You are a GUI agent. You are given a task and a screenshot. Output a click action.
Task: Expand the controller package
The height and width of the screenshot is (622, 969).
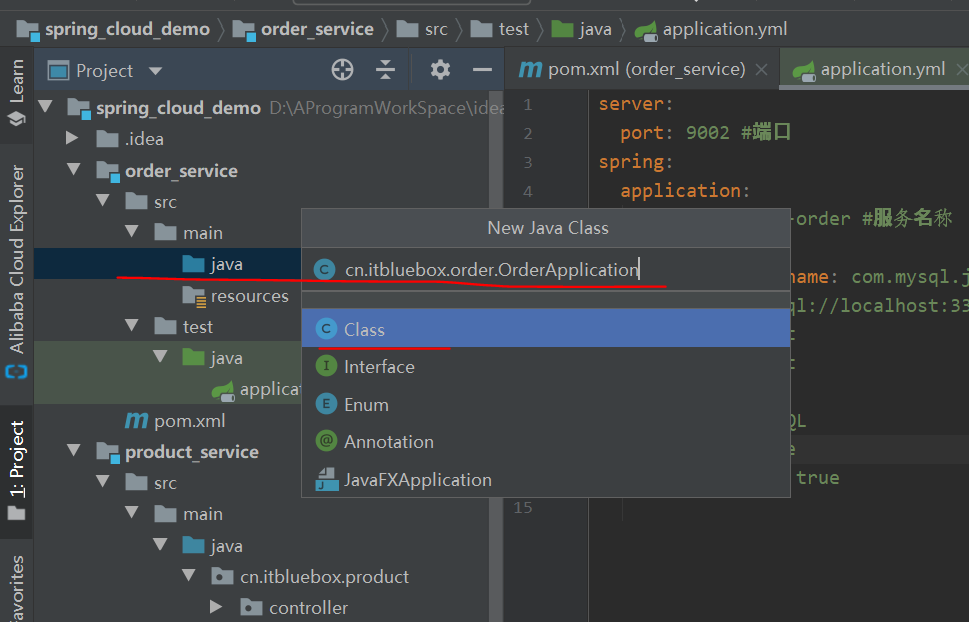[x=216, y=607]
